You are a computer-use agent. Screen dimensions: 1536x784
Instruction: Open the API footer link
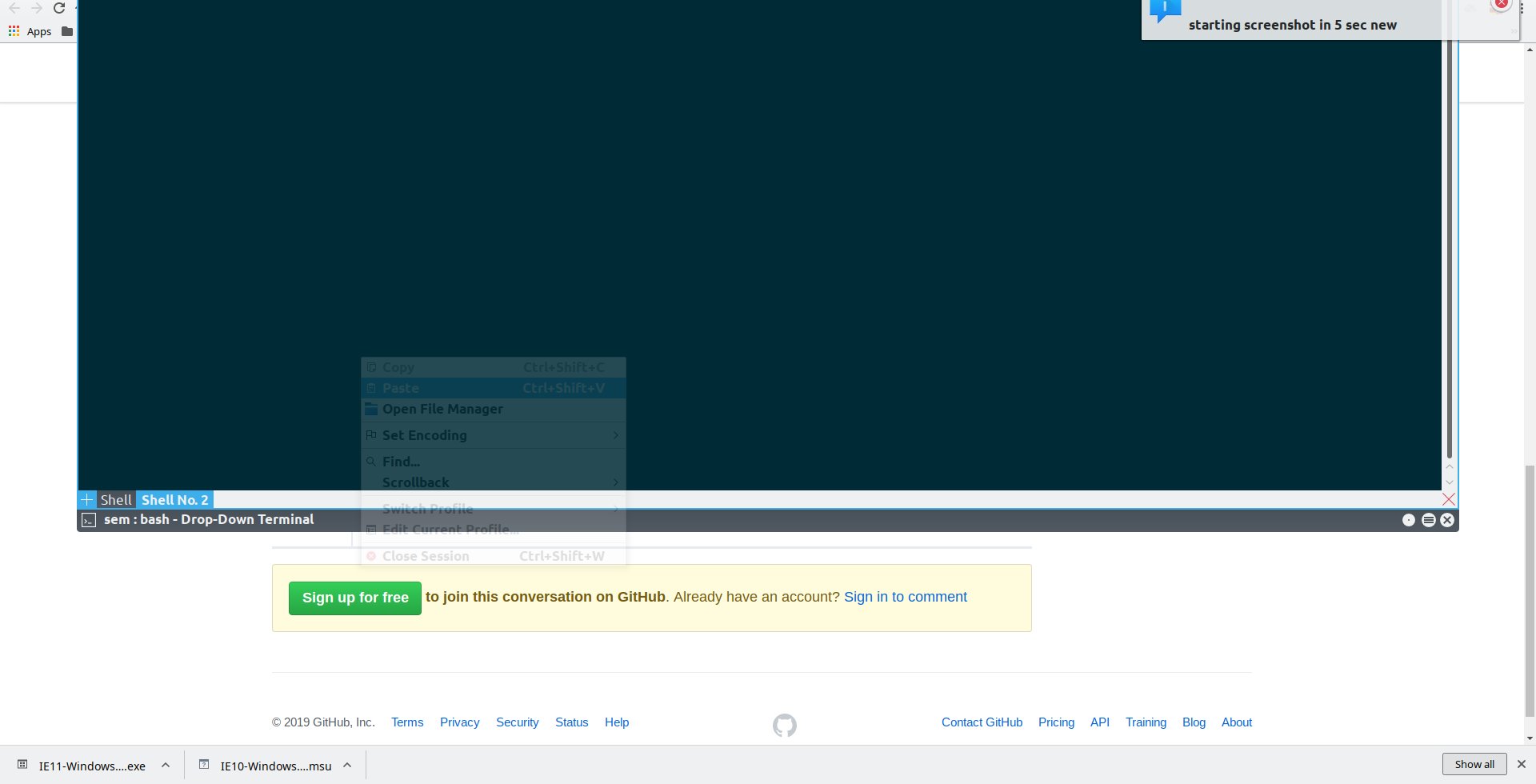[x=1100, y=722]
